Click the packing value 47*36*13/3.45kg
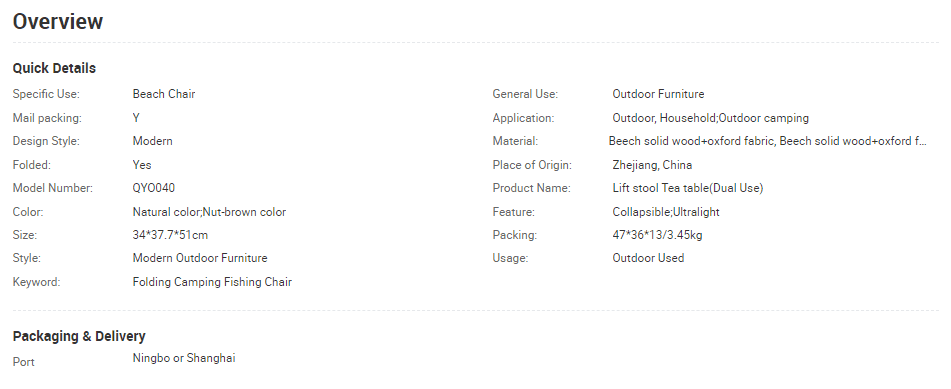The image size is (951, 389). pyautogui.click(x=657, y=235)
